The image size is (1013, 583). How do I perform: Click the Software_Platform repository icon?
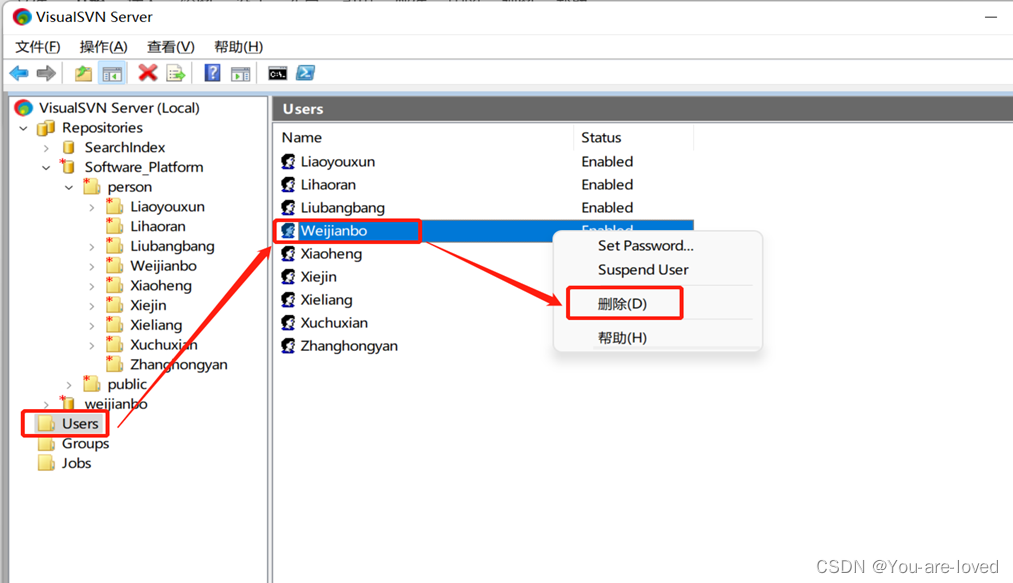tap(68, 167)
